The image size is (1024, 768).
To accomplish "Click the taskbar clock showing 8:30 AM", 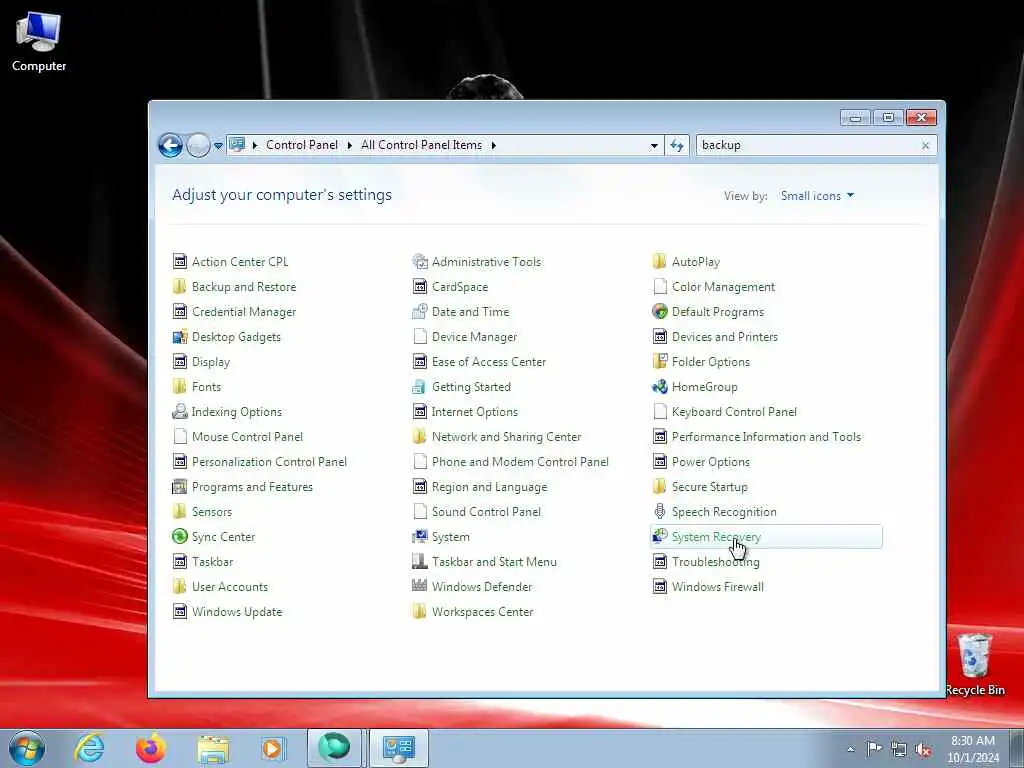I will coord(973,749).
